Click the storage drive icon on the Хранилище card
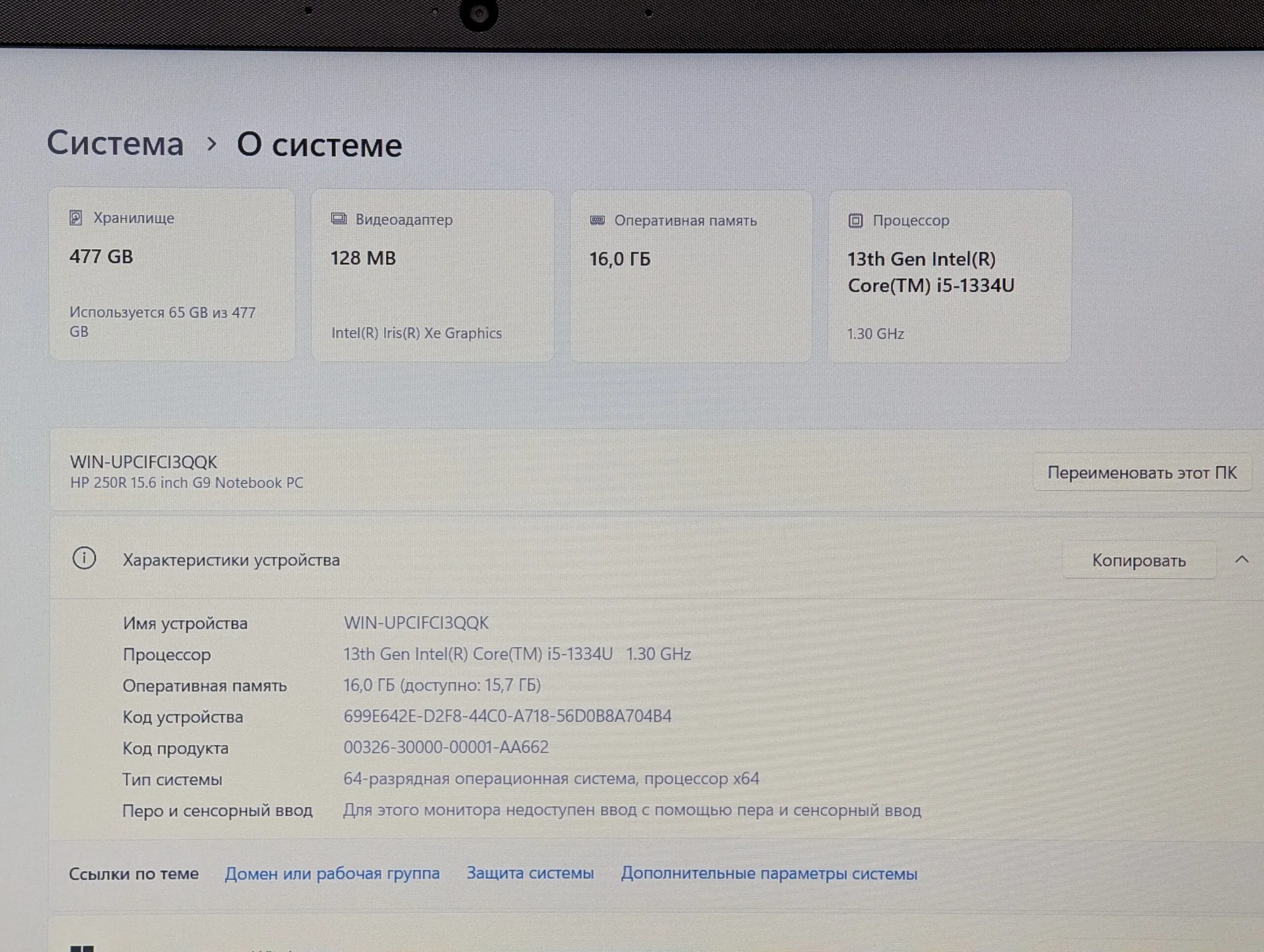Viewport: 1264px width, 952px height. point(76,218)
